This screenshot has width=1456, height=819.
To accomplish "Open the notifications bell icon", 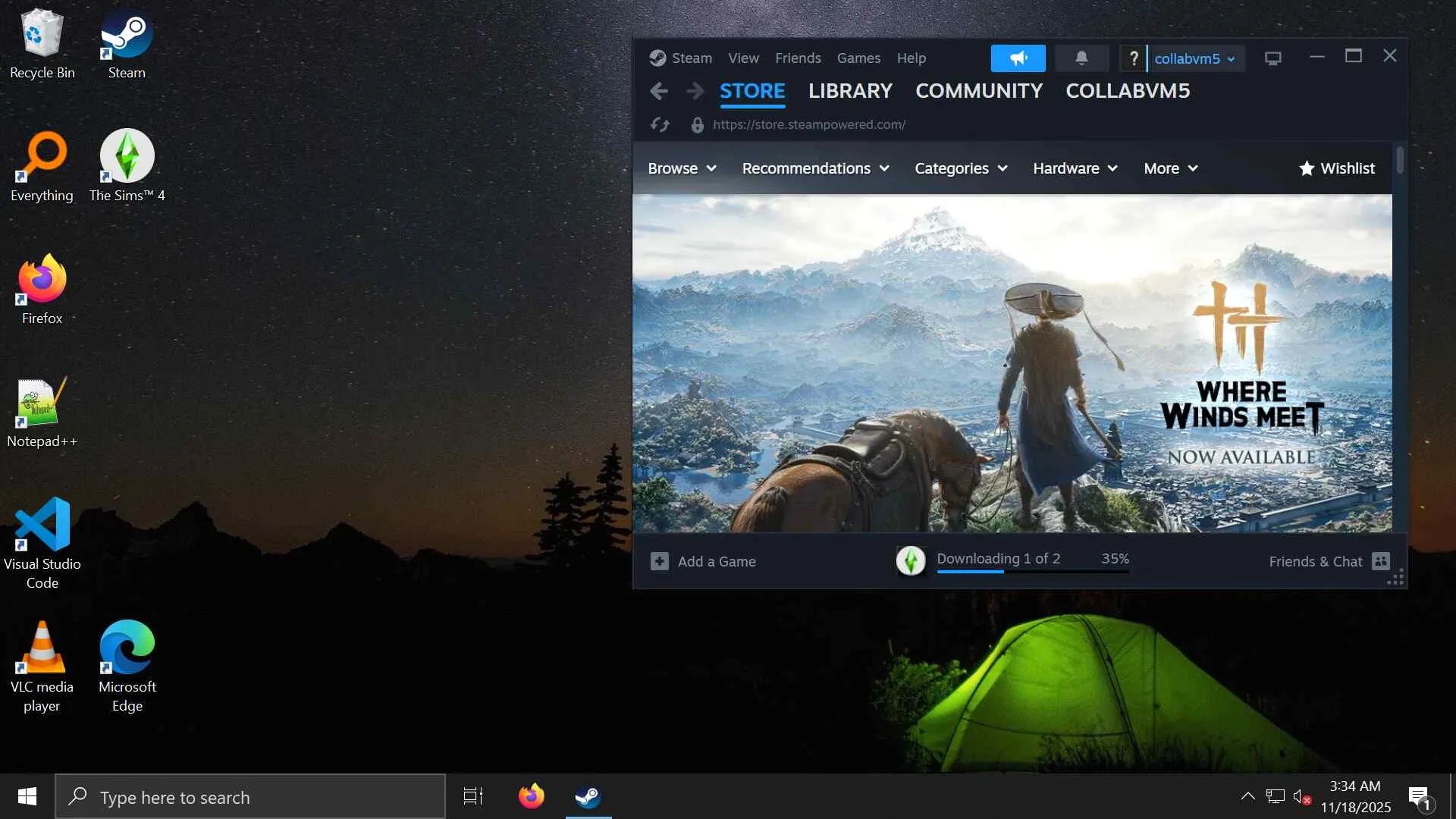I will click(1081, 58).
